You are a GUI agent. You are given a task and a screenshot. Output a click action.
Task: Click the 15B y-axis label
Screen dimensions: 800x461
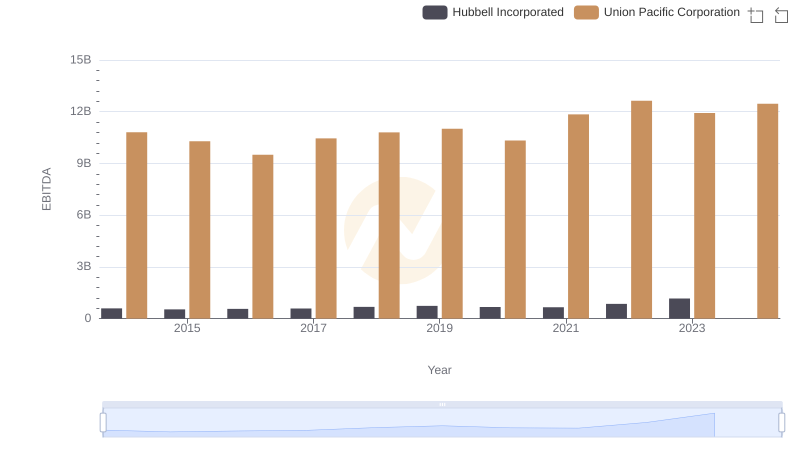coord(81,60)
